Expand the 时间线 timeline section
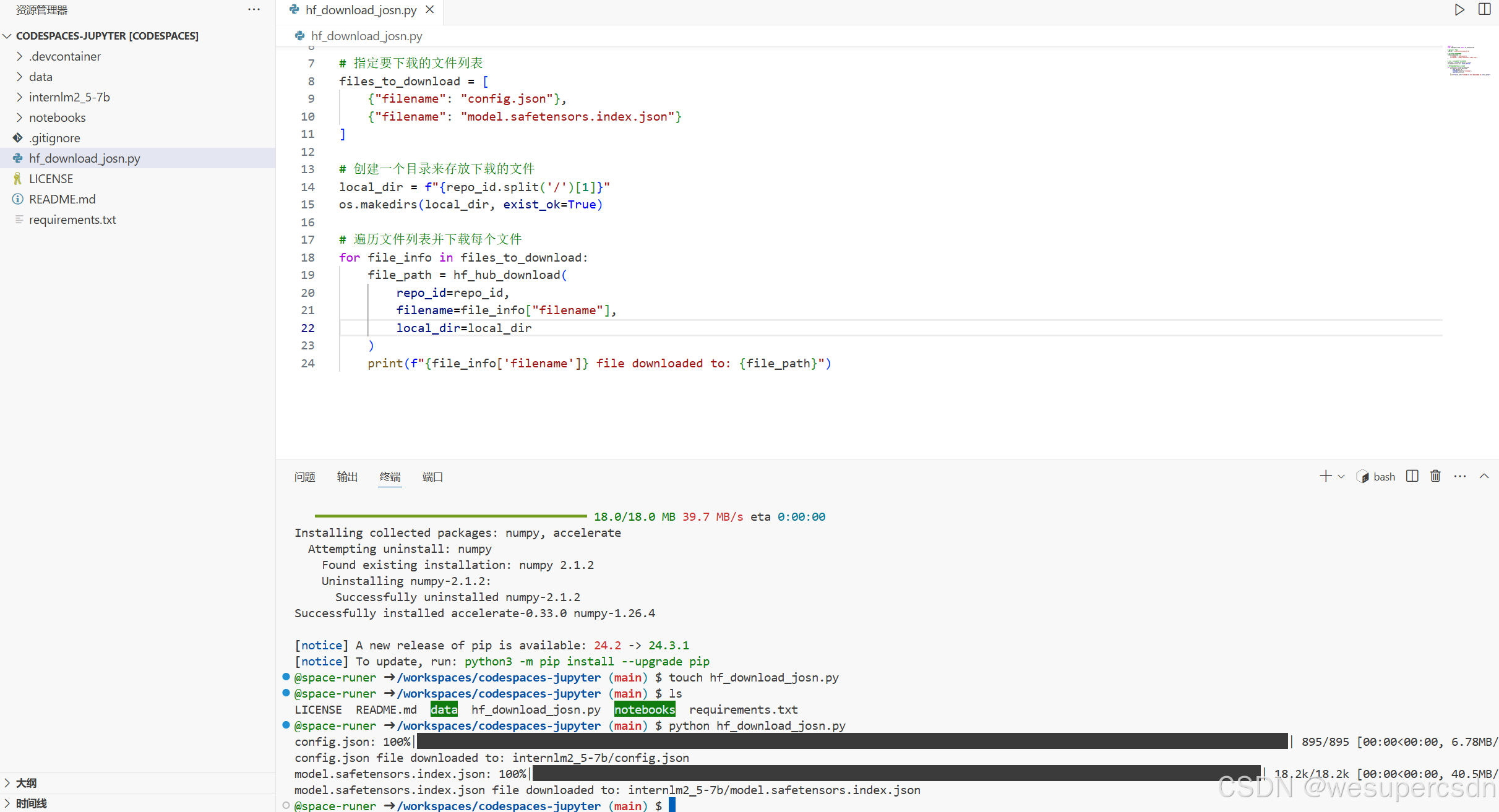The width and height of the screenshot is (1499, 812). tap(31, 803)
